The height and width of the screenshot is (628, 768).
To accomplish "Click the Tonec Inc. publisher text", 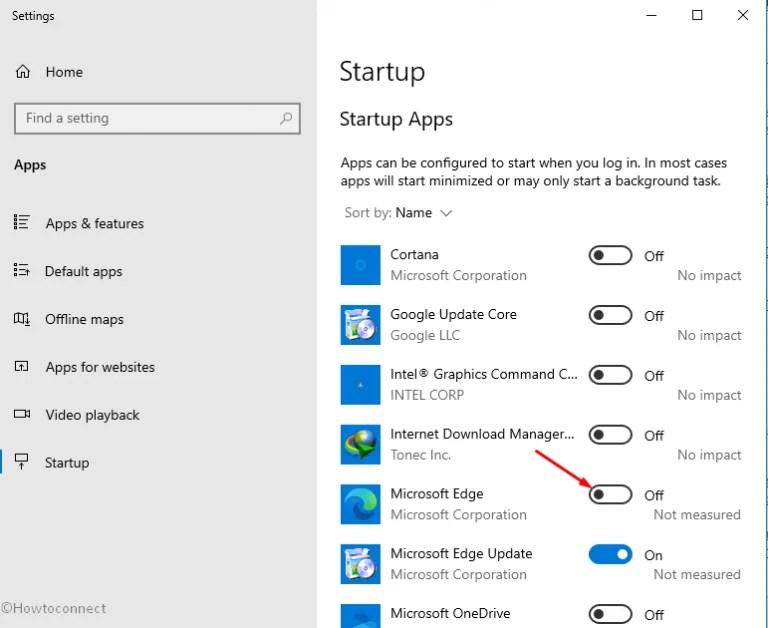I will [x=420, y=455].
